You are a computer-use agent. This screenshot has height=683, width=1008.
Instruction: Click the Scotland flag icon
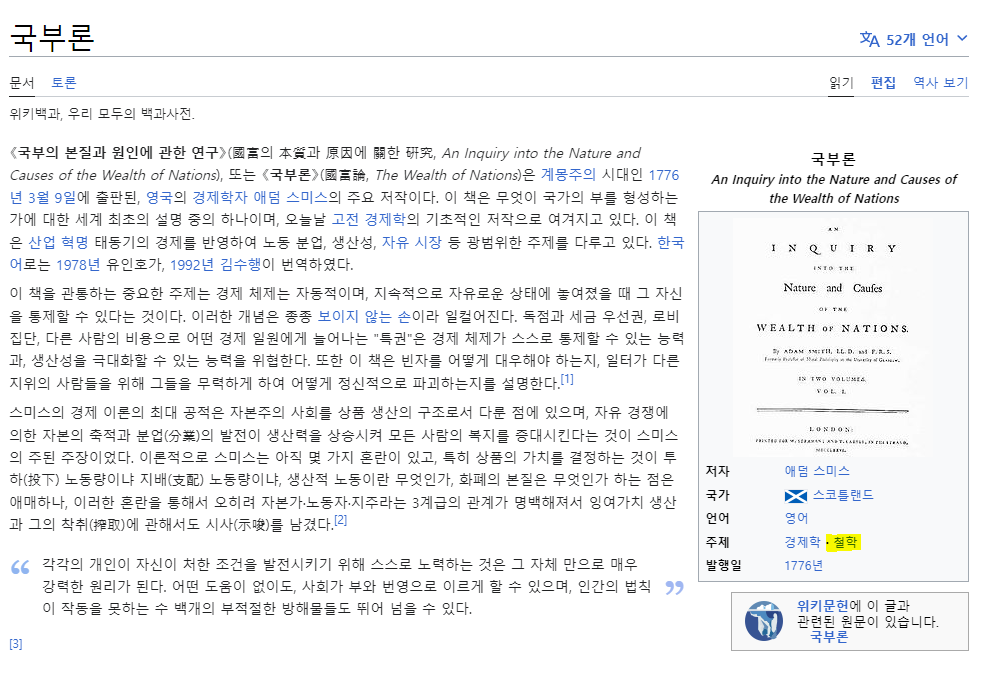pyautogui.click(x=795, y=496)
